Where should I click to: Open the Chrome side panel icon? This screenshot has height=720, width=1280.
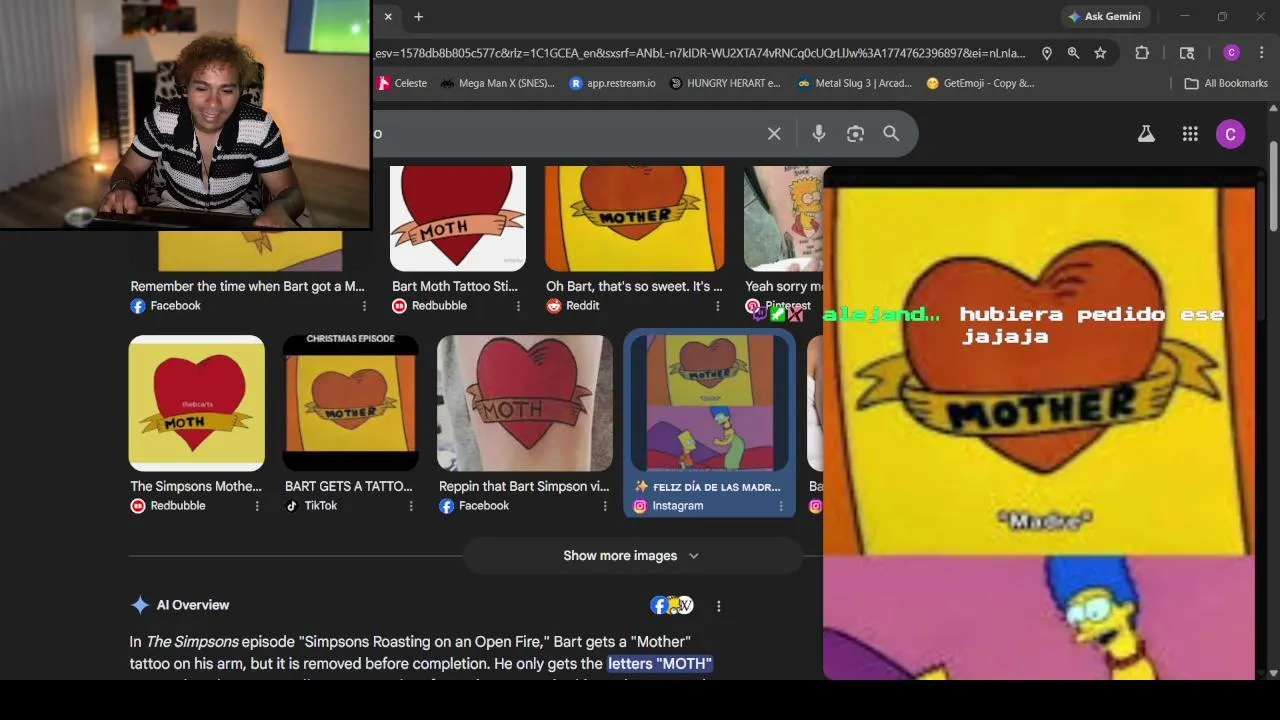tap(1187, 53)
